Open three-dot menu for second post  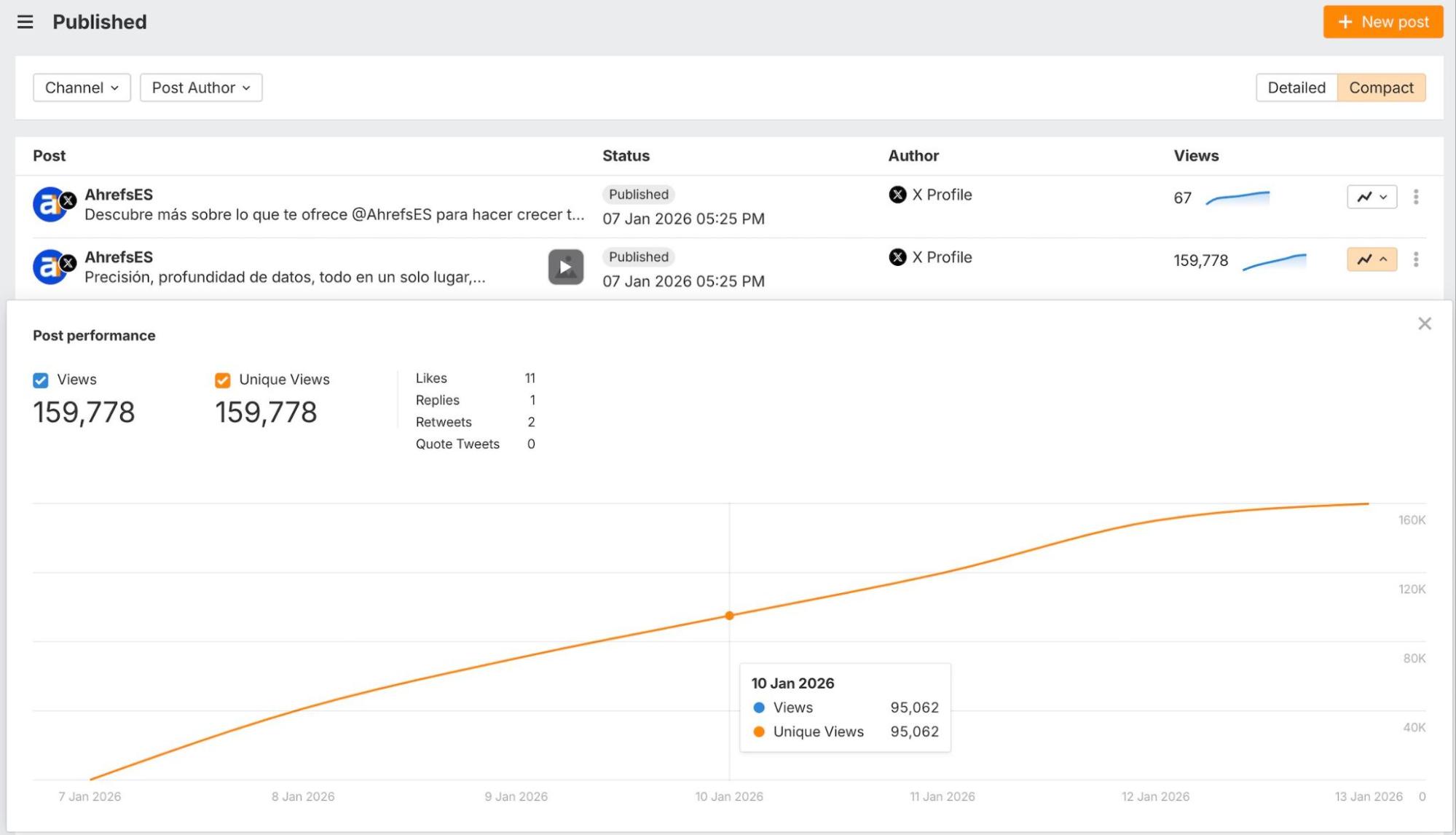[1415, 259]
